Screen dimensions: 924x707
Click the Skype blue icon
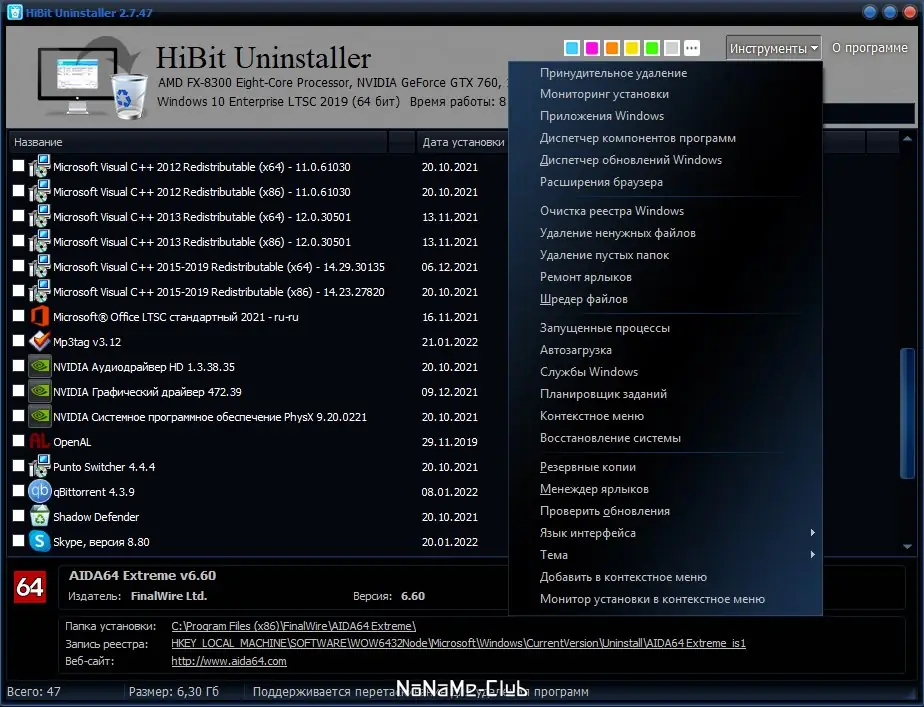39,541
